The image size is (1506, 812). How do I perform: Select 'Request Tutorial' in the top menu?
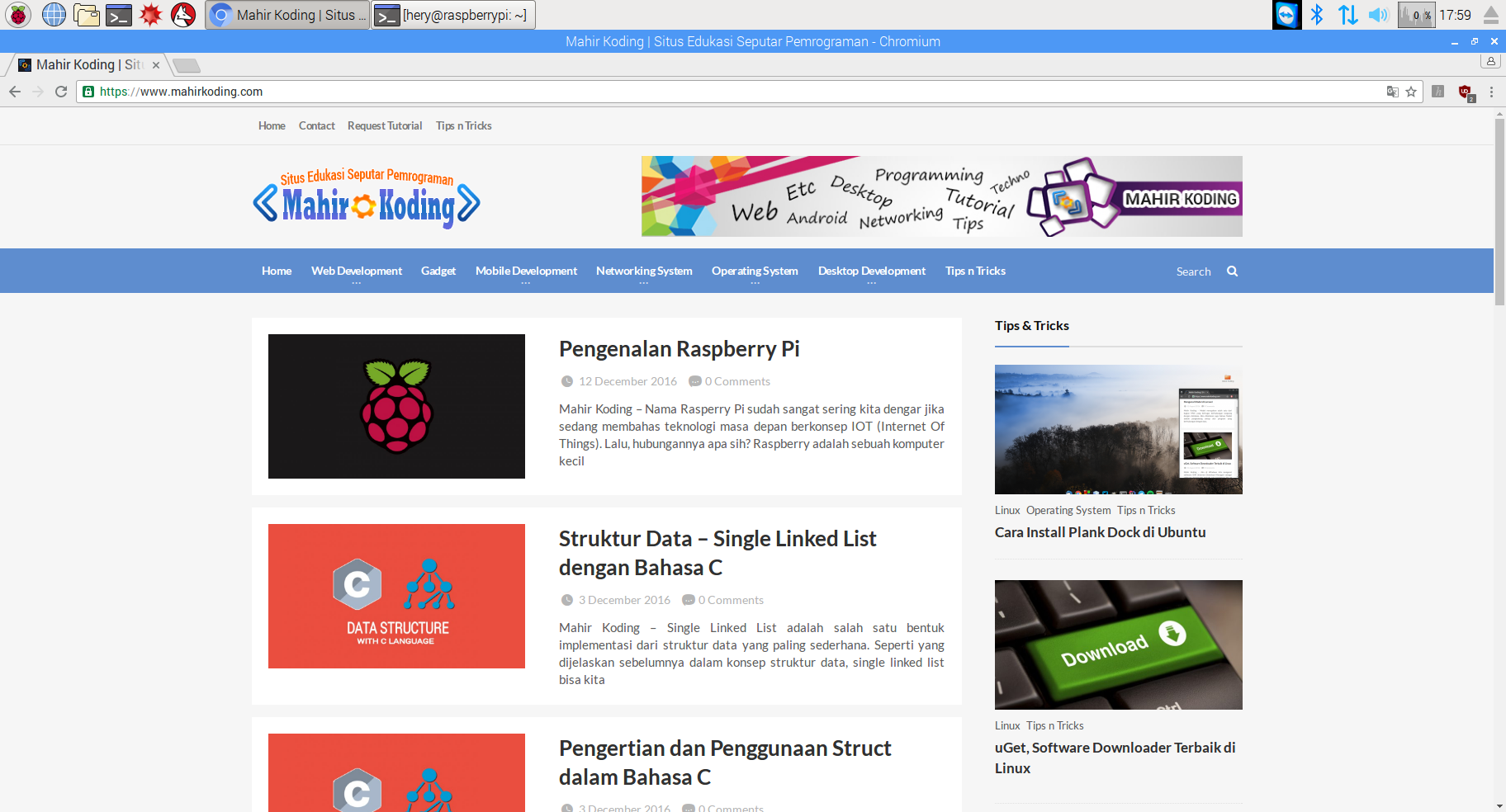pyautogui.click(x=385, y=125)
